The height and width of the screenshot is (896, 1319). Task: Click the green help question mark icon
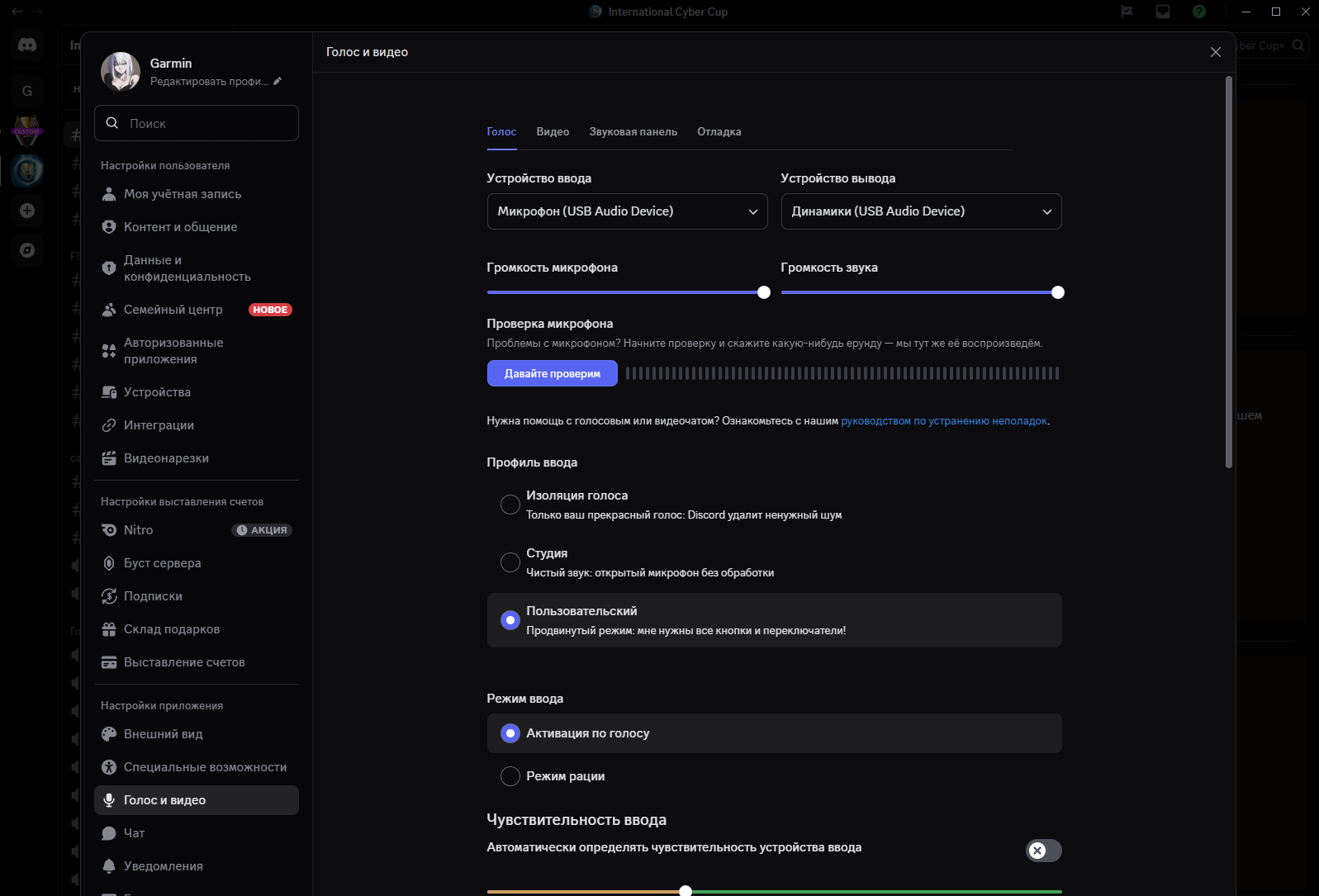[1199, 12]
